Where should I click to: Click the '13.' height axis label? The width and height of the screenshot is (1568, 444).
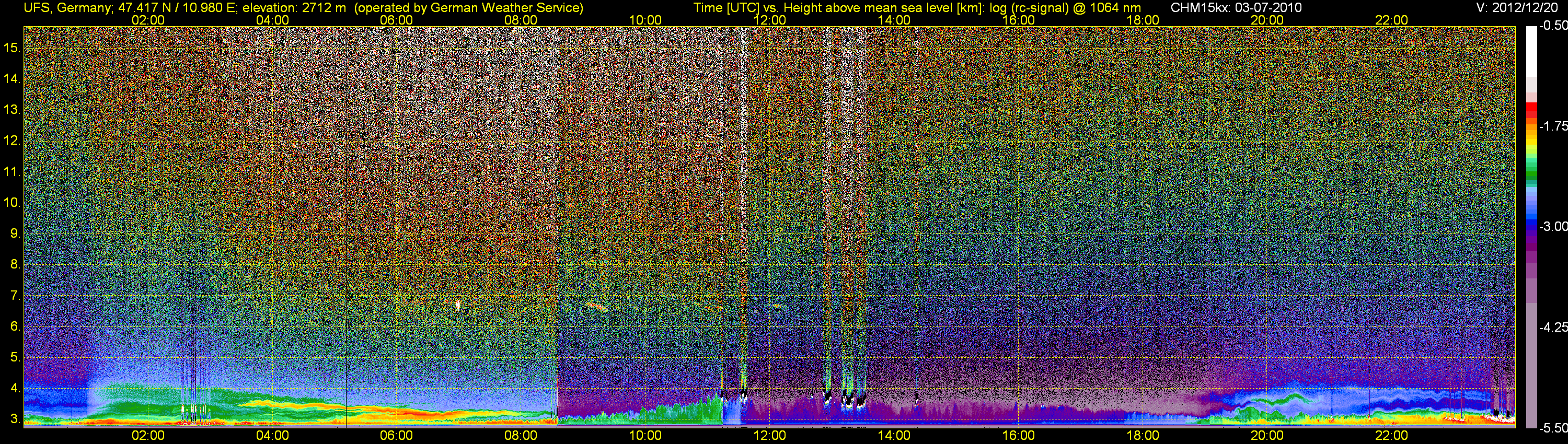[x=12, y=110]
